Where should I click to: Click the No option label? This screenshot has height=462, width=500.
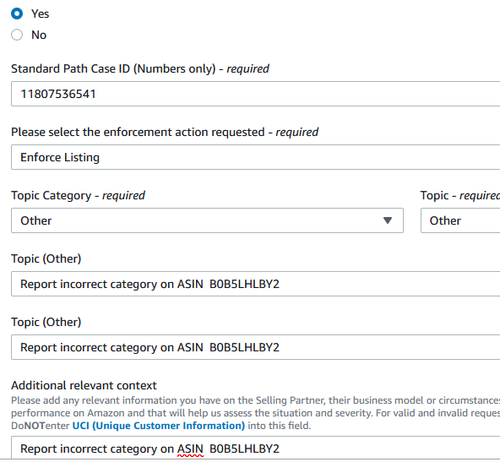39,35
